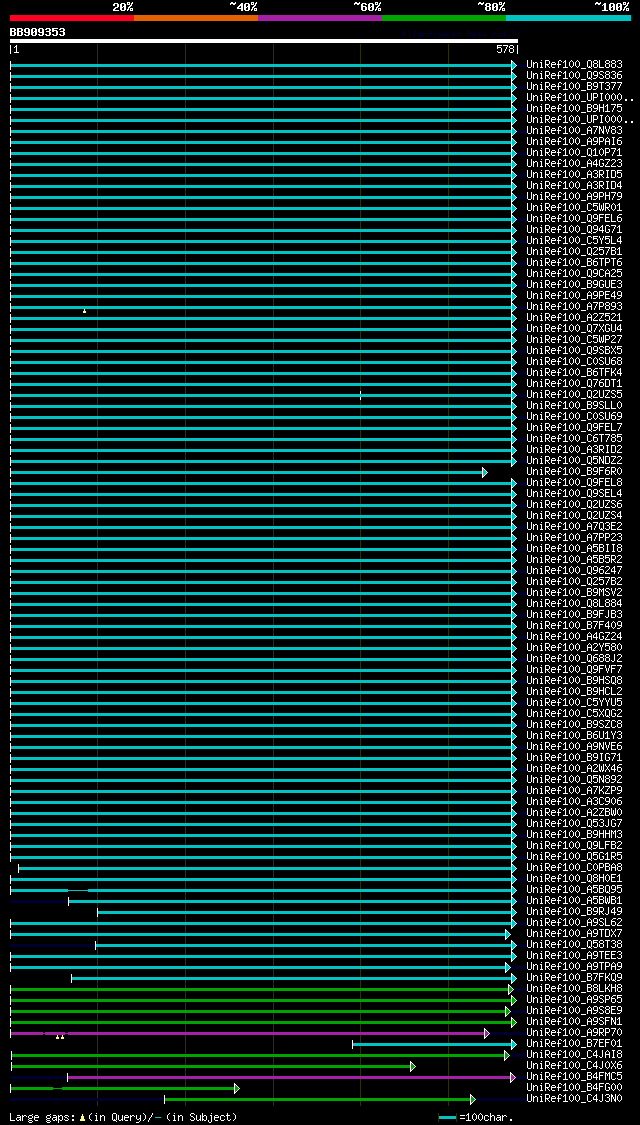The image size is (640, 1125).
Task: Click the UniRef100_A7P893 label
Action: point(574,306)
